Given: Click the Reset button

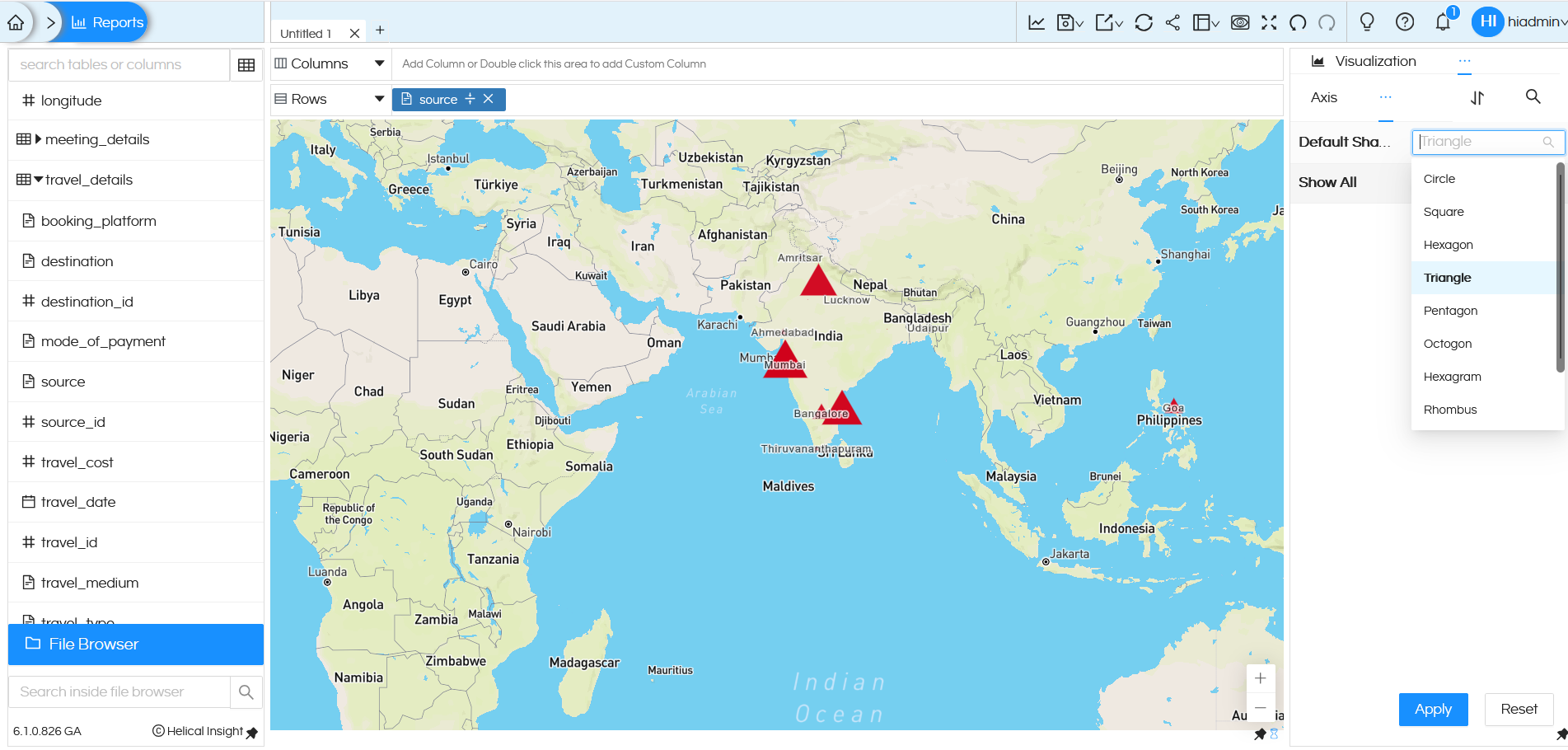Looking at the screenshot, I should pyautogui.click(x=1519, y=709).
